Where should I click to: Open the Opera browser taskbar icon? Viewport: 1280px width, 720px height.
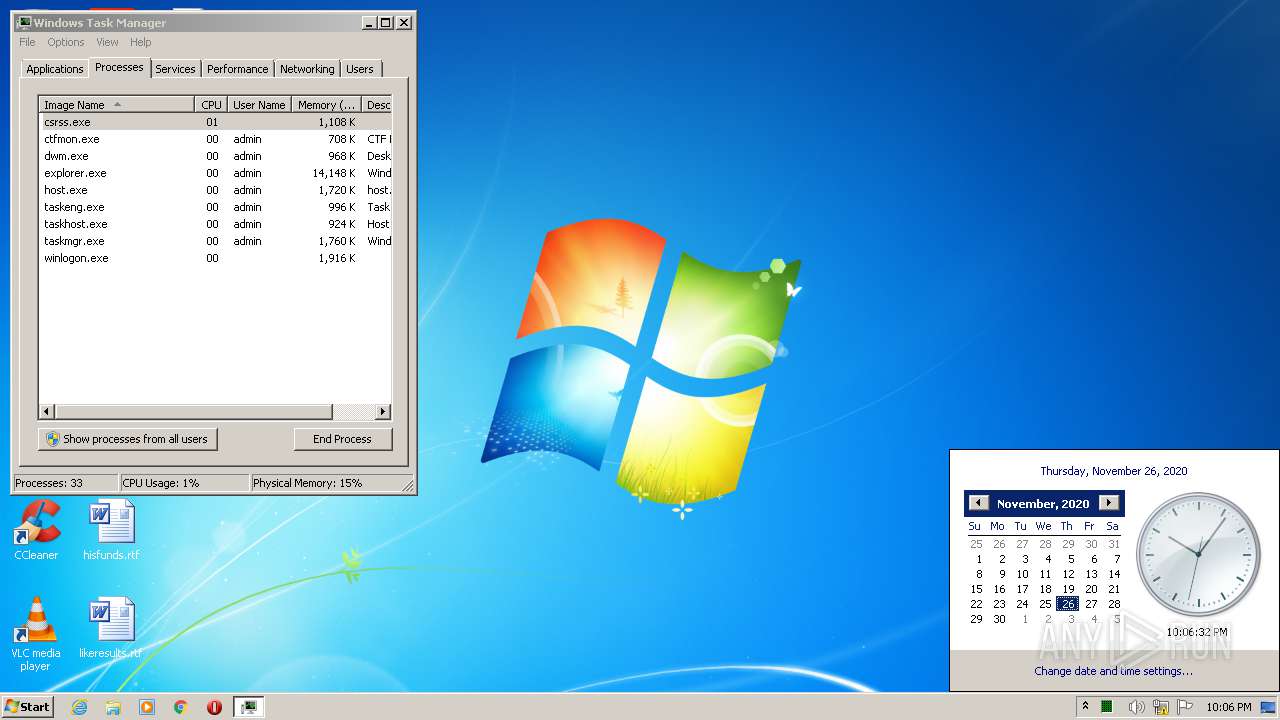coord(214,707)
